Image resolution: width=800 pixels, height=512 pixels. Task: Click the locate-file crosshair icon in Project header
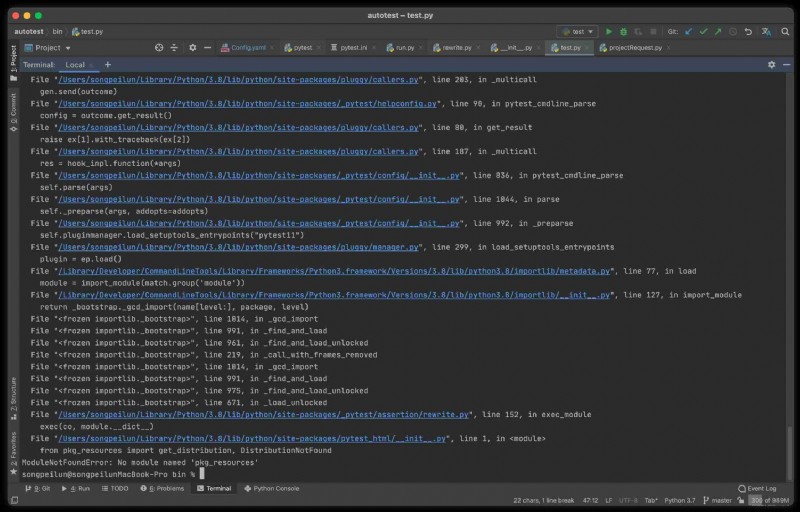[x=159, y=47]
